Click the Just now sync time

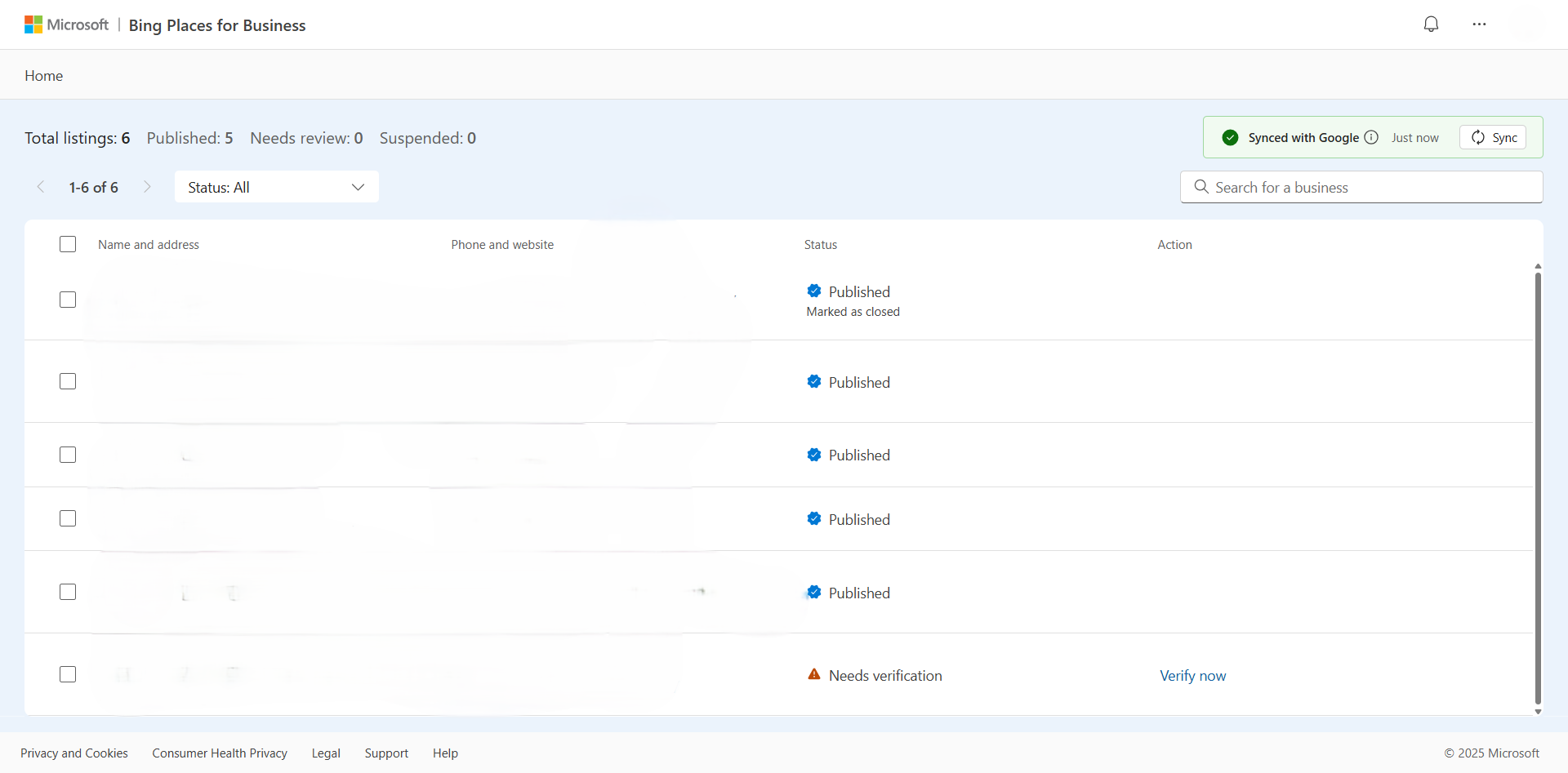click(1415, 137)
